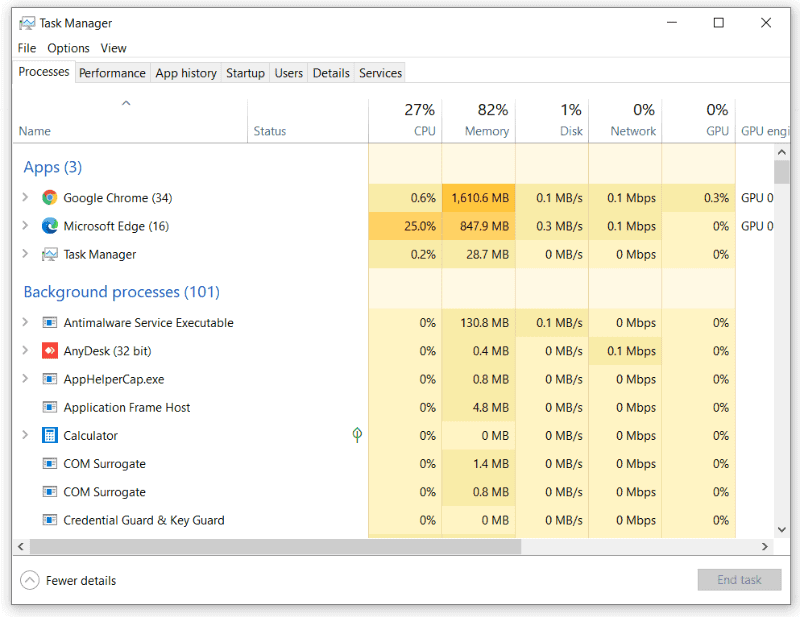Maximize the Task Manager window
This screenshot has width=800, height=617.
click(x=718, y=23)
